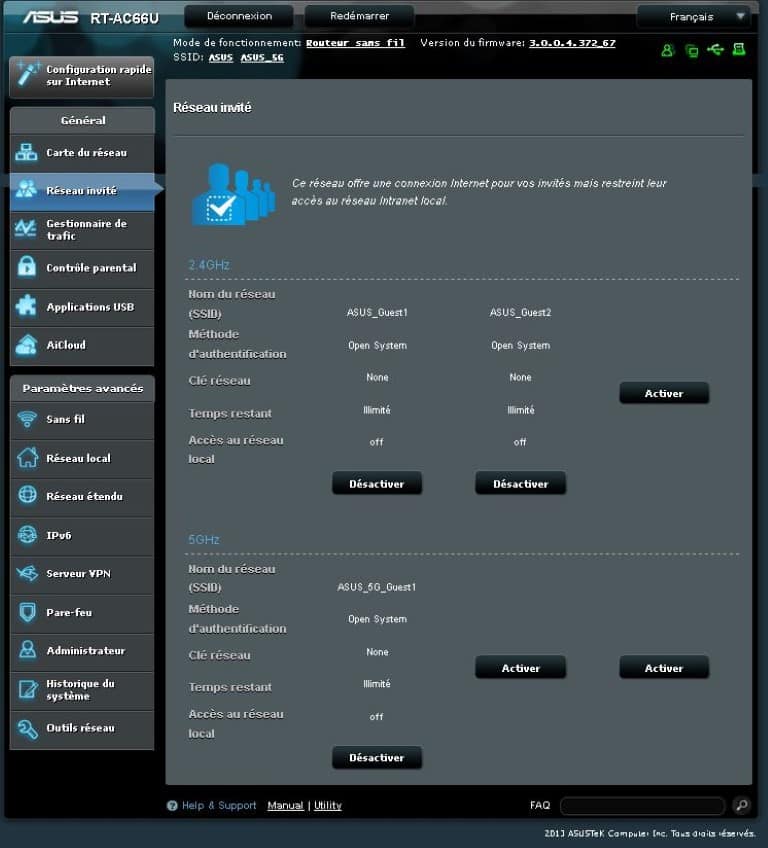The image size is (768, 848).
Task: Click the ASUS SSID link
Action: [x=221, y=58]
